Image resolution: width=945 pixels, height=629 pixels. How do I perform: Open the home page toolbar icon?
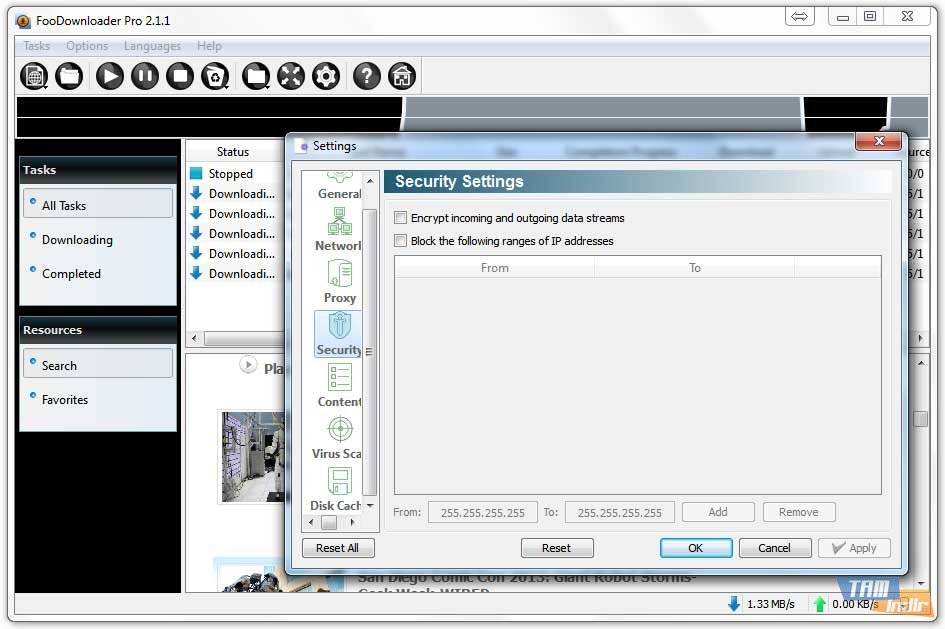(401, 76)
